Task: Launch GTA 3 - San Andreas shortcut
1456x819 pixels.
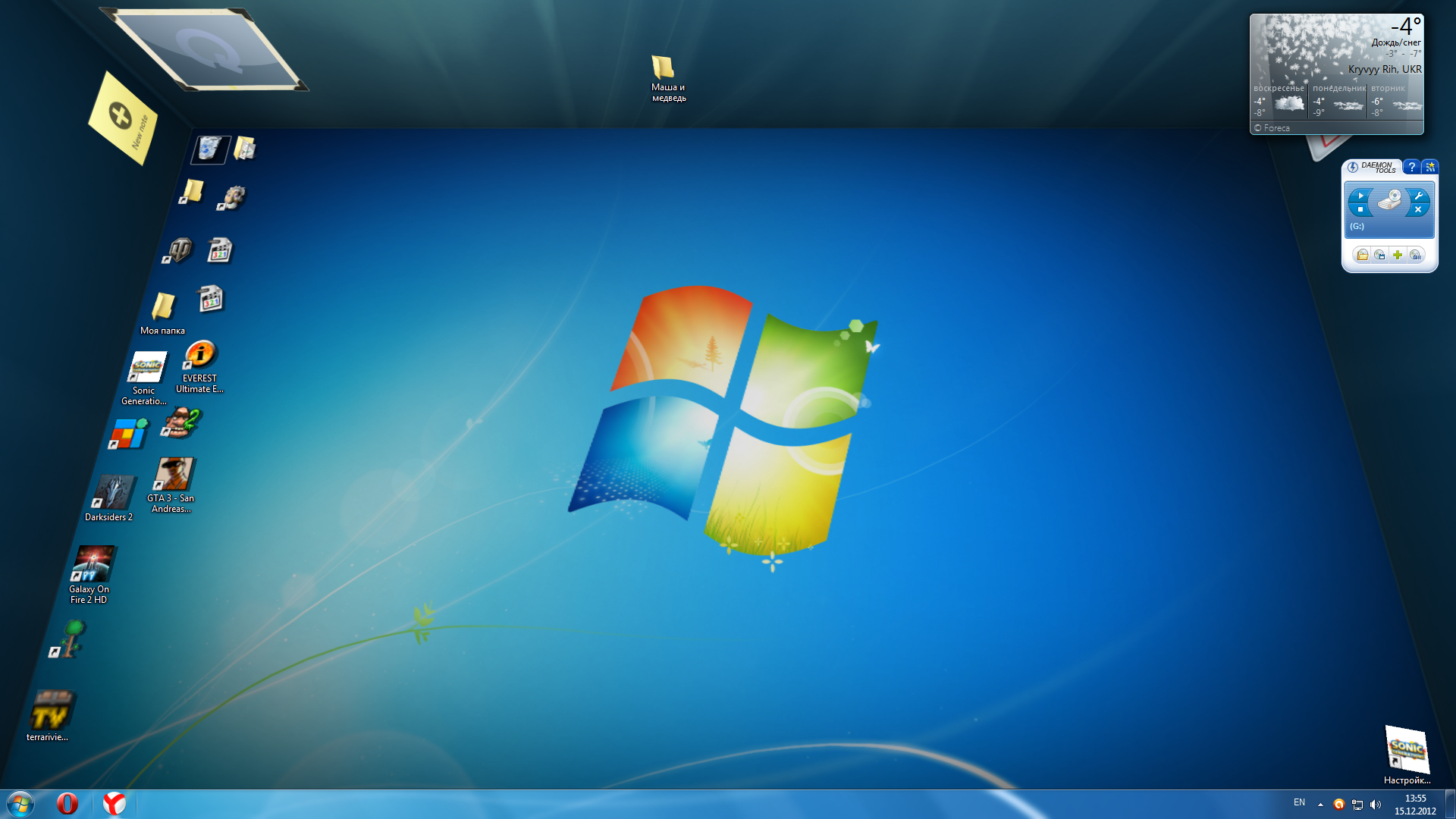Action: [x=172, y=485]
